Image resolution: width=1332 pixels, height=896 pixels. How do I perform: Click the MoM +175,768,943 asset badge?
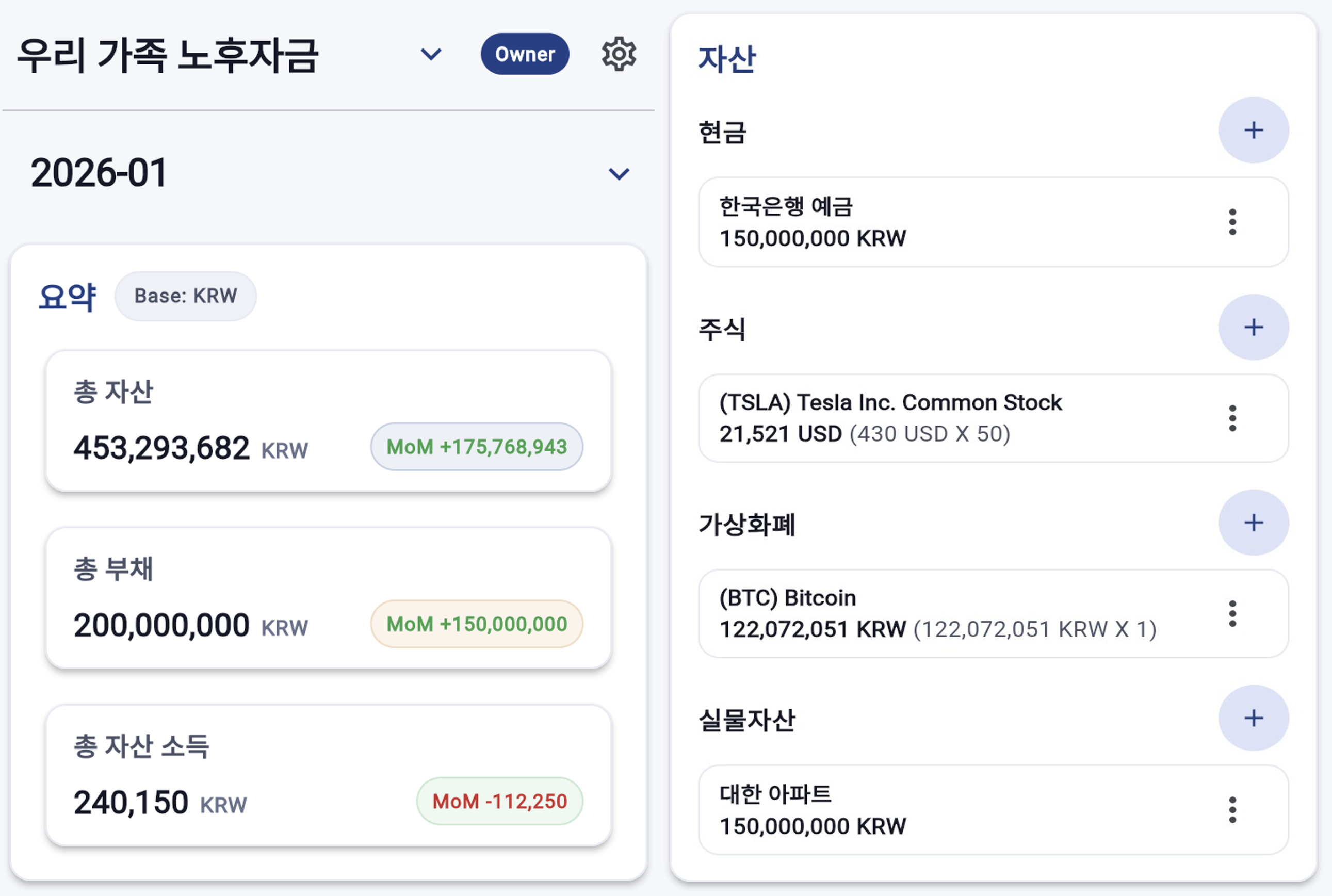[477, 447]
